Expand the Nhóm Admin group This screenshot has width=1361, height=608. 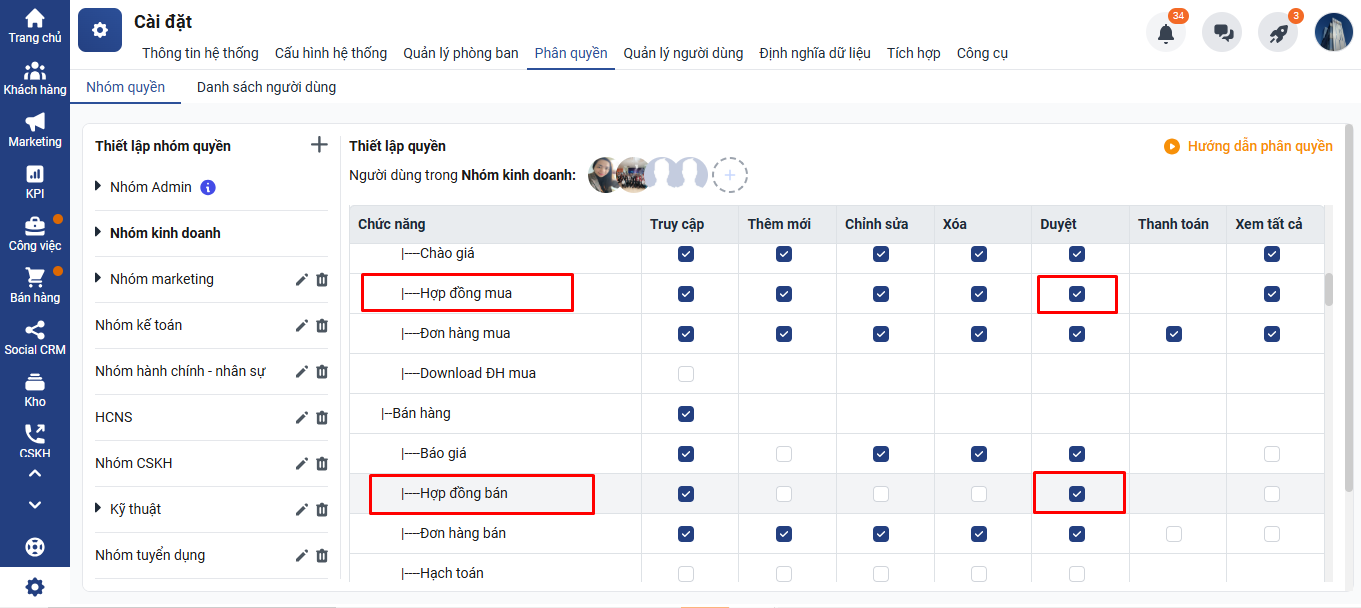point(99,187)
